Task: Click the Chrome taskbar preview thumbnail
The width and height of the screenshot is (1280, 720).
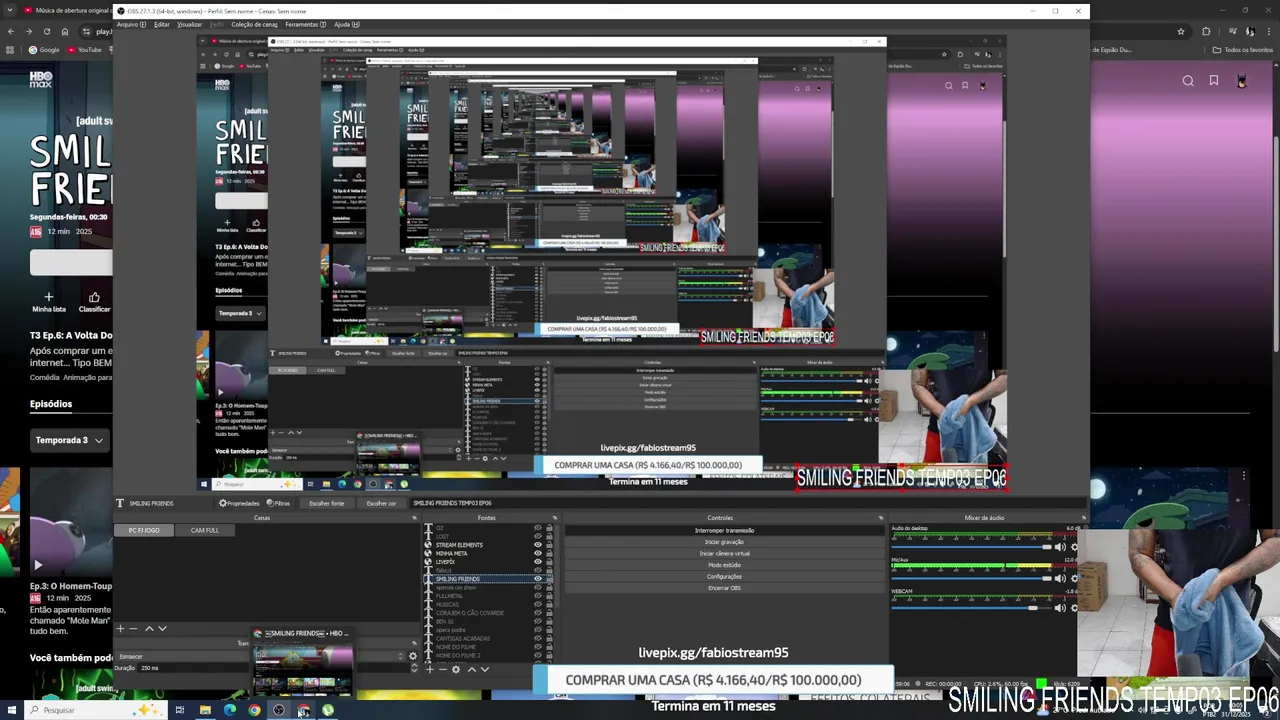Action: 302,663
